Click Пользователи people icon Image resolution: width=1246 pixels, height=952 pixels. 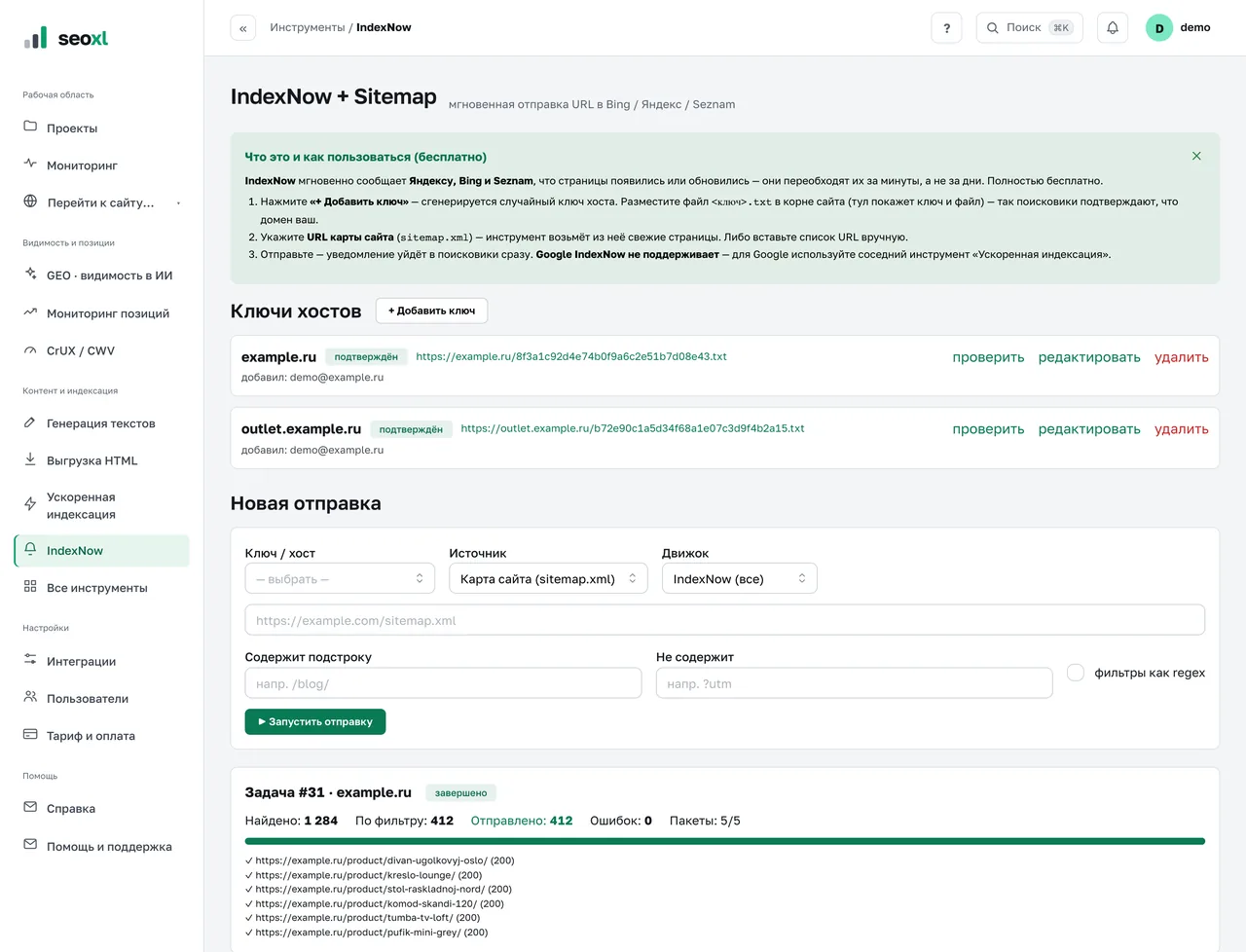(x=30, y=697)
